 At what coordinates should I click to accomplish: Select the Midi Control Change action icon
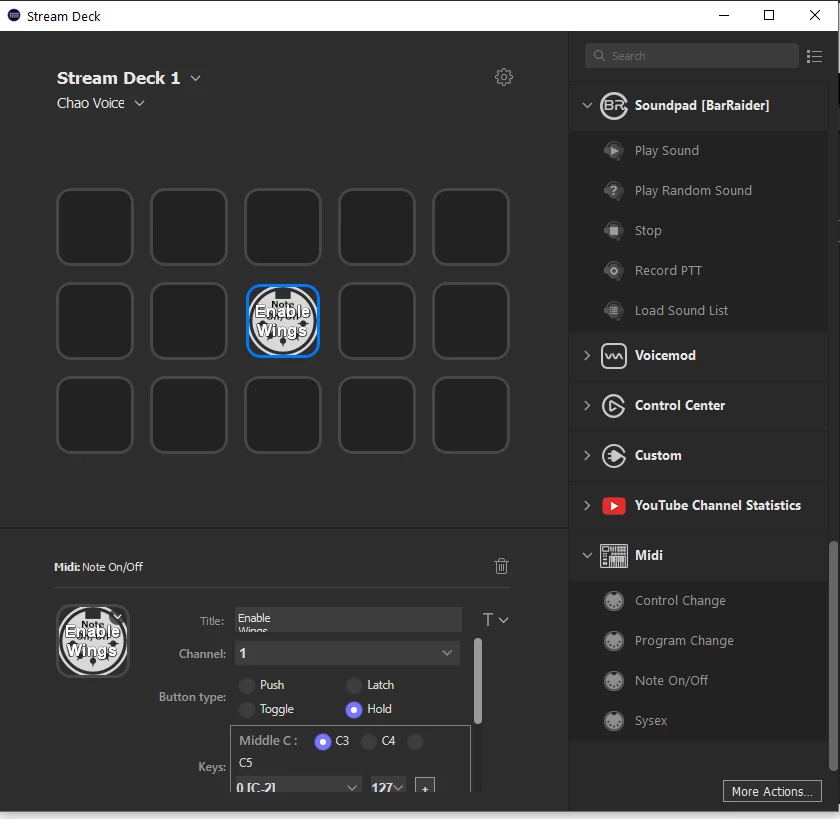click(613, 601)
